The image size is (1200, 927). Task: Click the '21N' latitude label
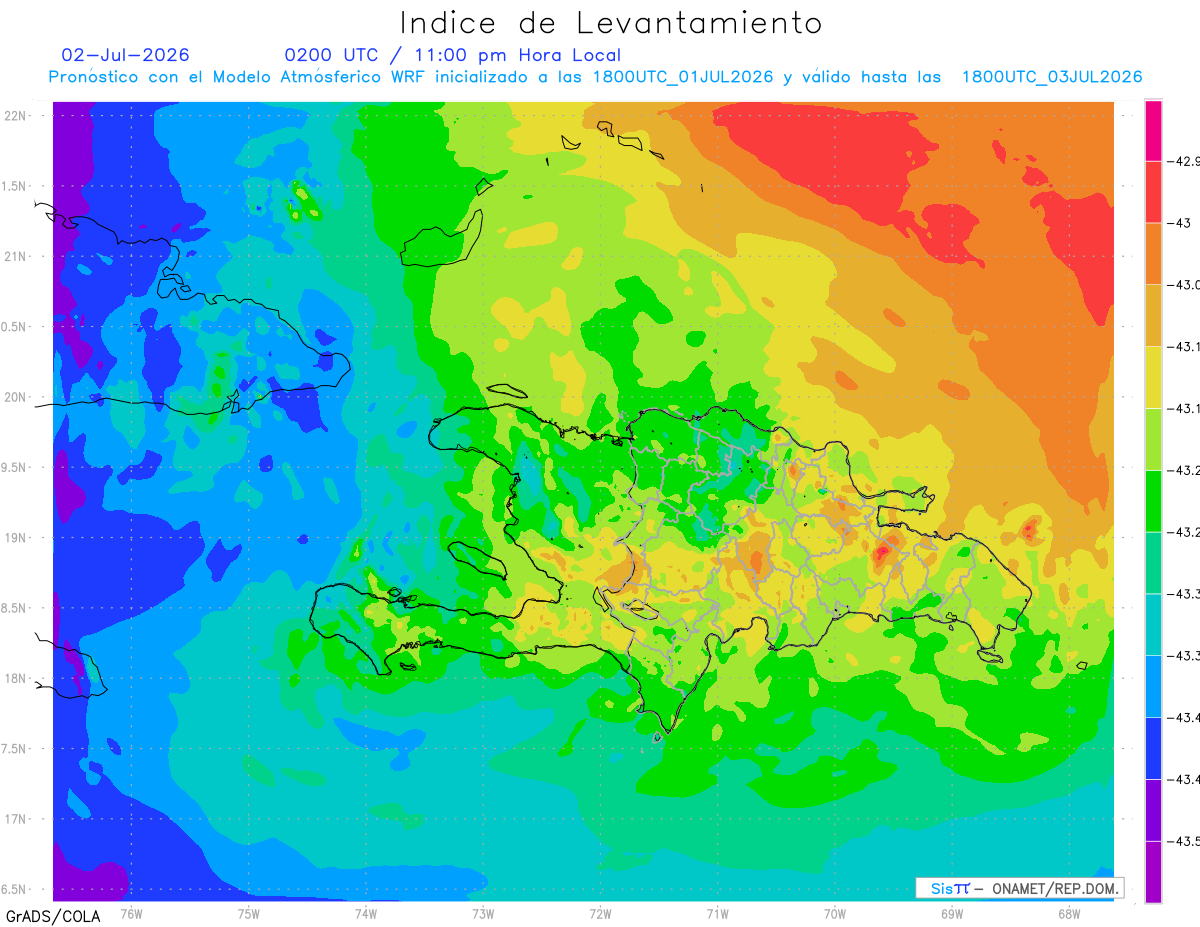(15, 257)
